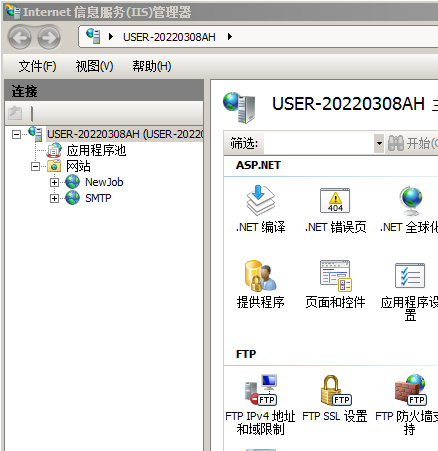Open the 筛选 filter dropdown arrow

click(x=379, y=144)
